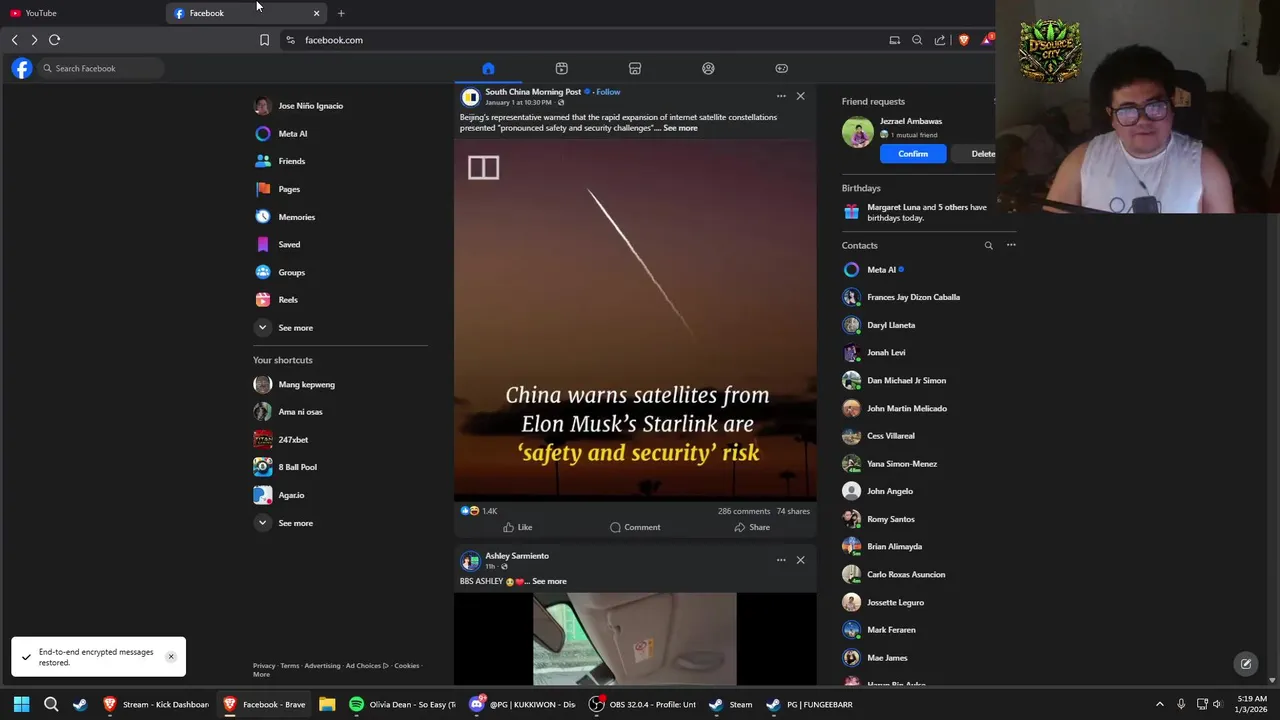Image resolution: width=1280 pixels, height=720 pixels.
Task: Open a new browser tab
Action: pyautogui.click(x=341, y=13)
